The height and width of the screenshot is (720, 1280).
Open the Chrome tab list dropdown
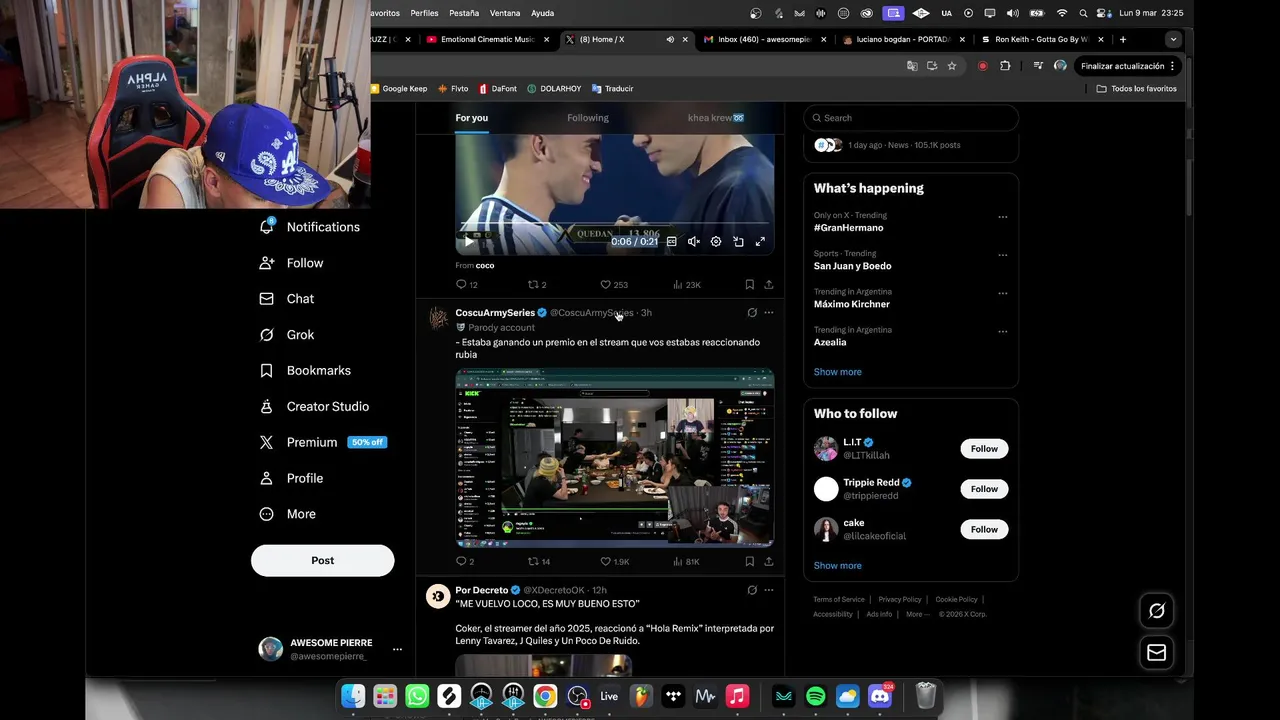1173,40
